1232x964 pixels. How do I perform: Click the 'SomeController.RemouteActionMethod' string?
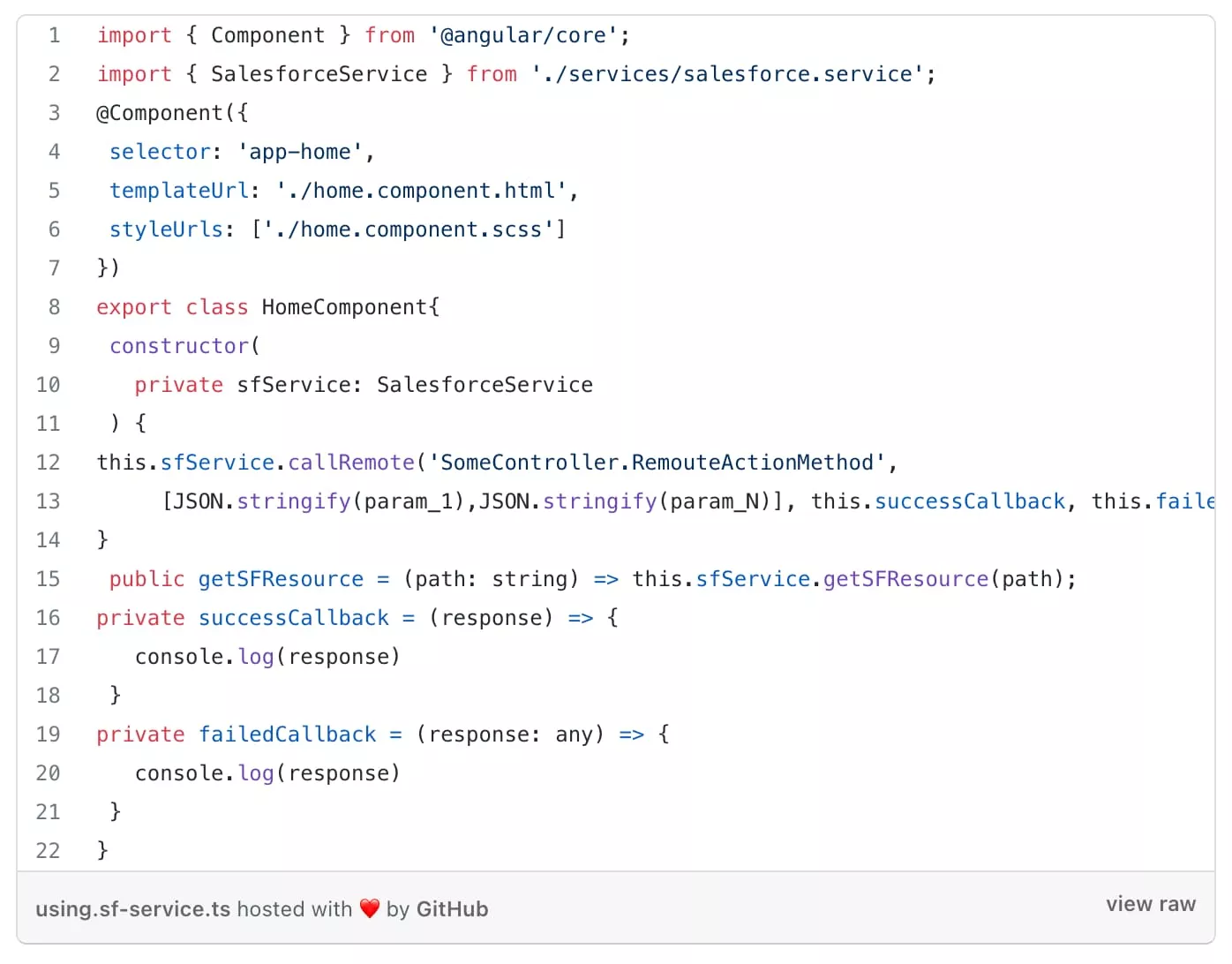pos(657,463)
